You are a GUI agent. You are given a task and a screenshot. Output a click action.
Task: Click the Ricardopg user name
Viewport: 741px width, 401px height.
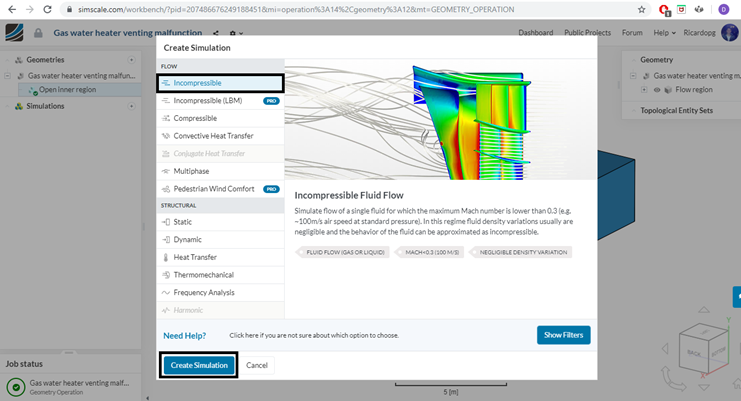[x=699, y=33]
